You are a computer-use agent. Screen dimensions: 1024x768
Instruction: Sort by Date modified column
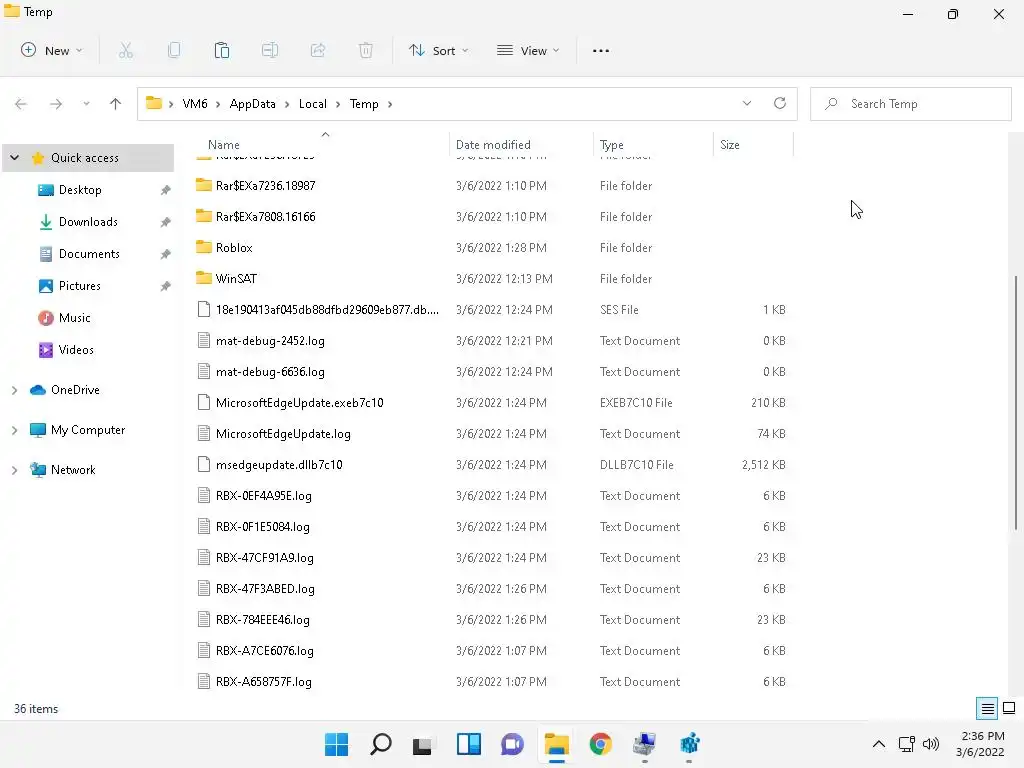click(493, 144)
